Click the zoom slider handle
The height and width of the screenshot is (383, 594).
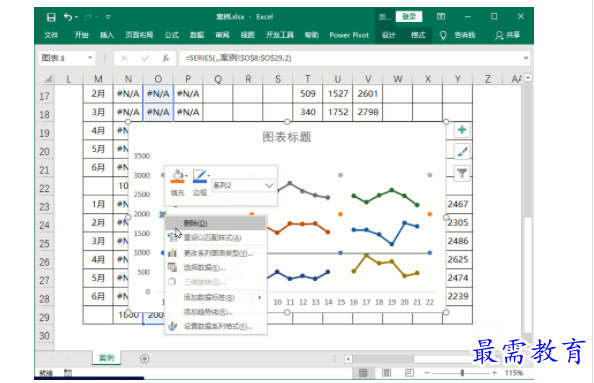[462, 373]
